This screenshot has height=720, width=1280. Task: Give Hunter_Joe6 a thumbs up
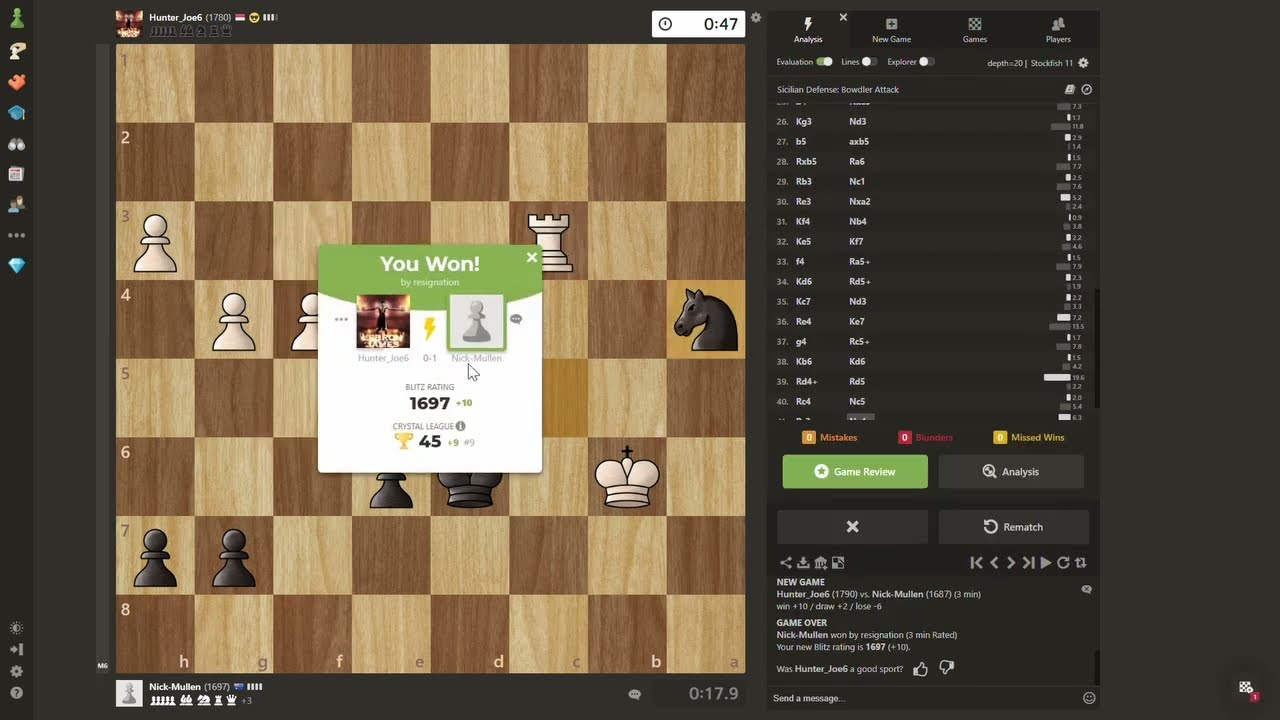click(x=921, y=668)
